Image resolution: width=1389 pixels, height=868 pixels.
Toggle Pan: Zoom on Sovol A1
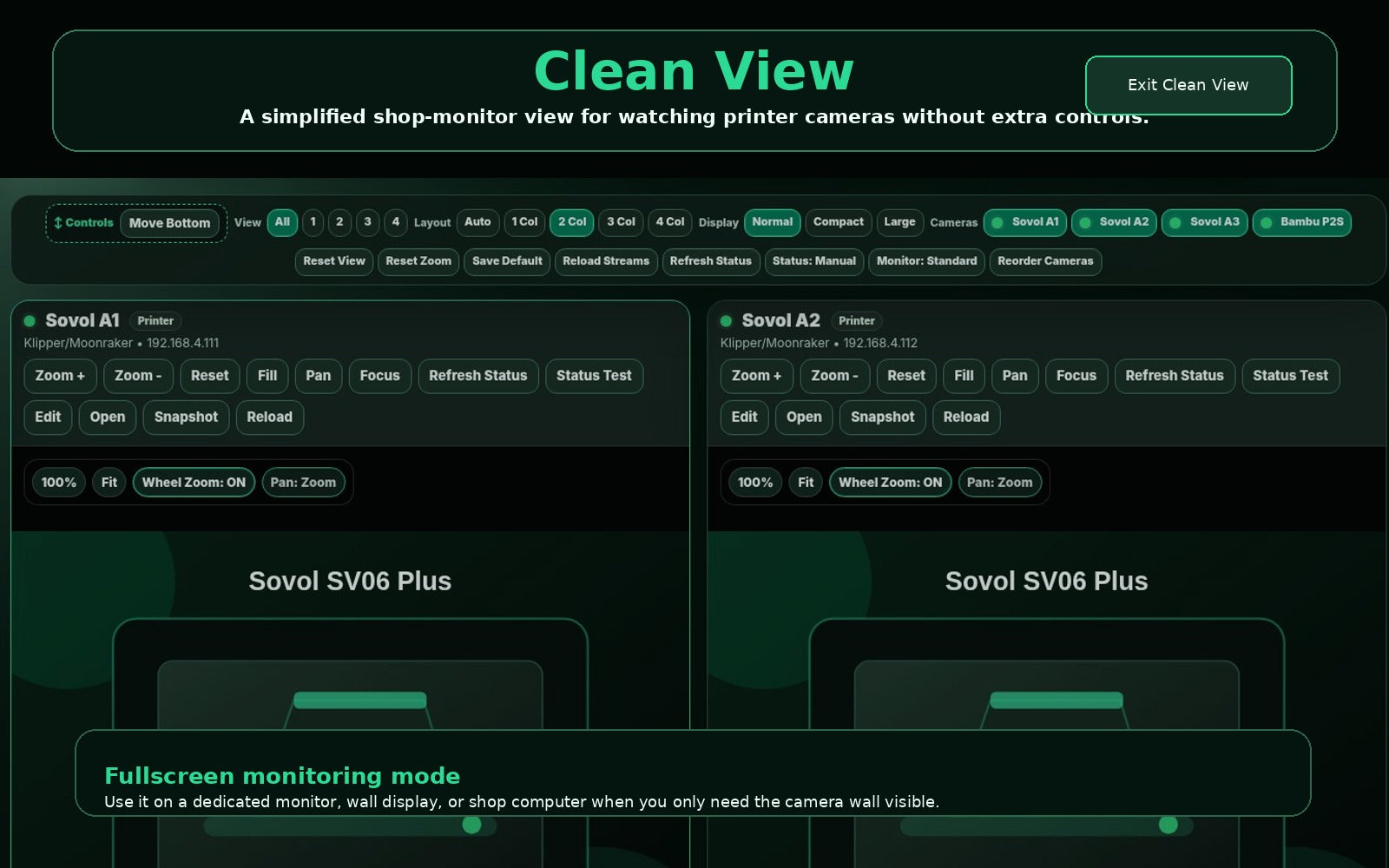(x=303, y=483)
